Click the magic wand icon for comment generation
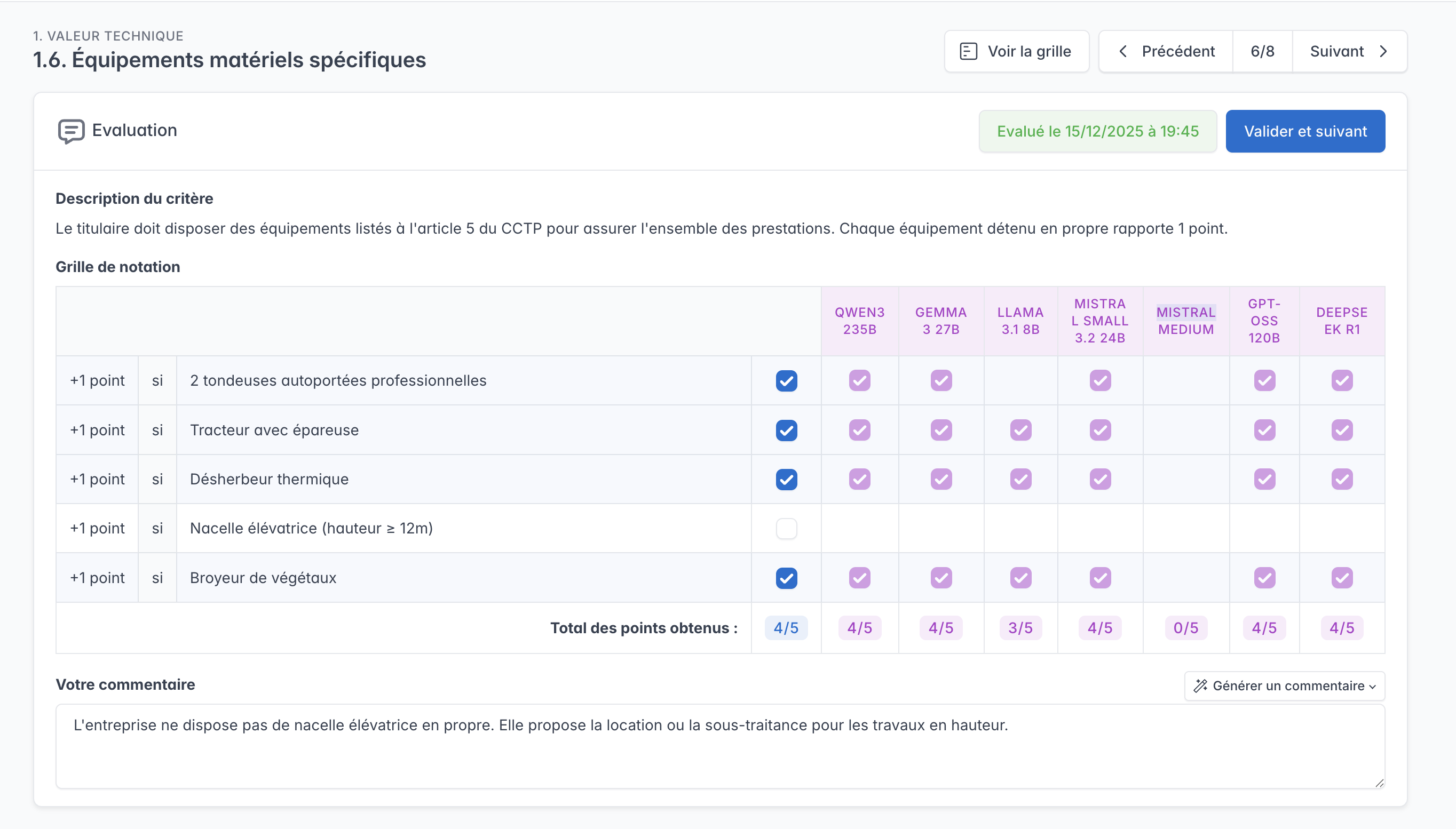Screen dimensions: 1456x829 pos(1200,685)
